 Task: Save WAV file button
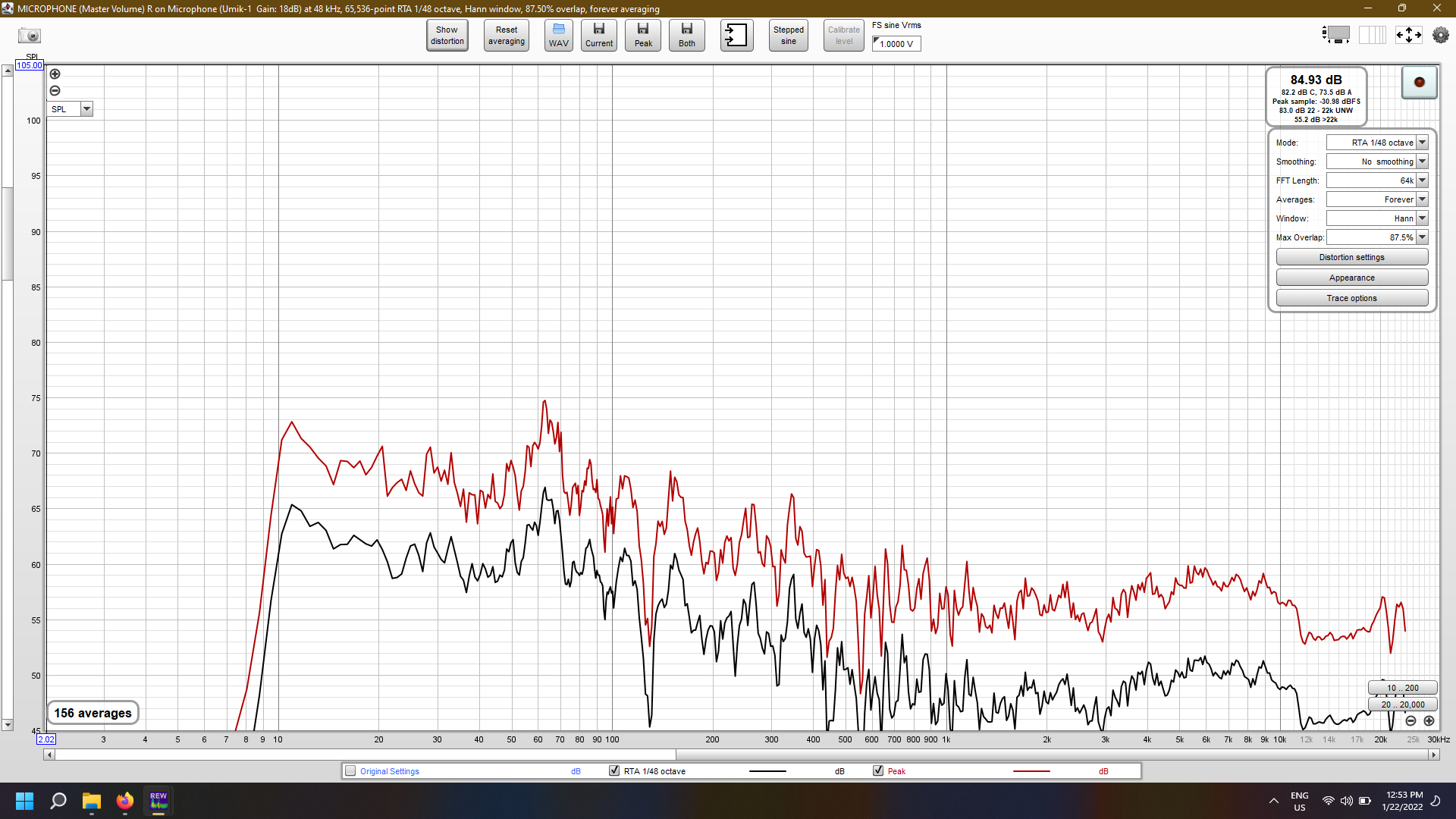[x=559, y=36]
